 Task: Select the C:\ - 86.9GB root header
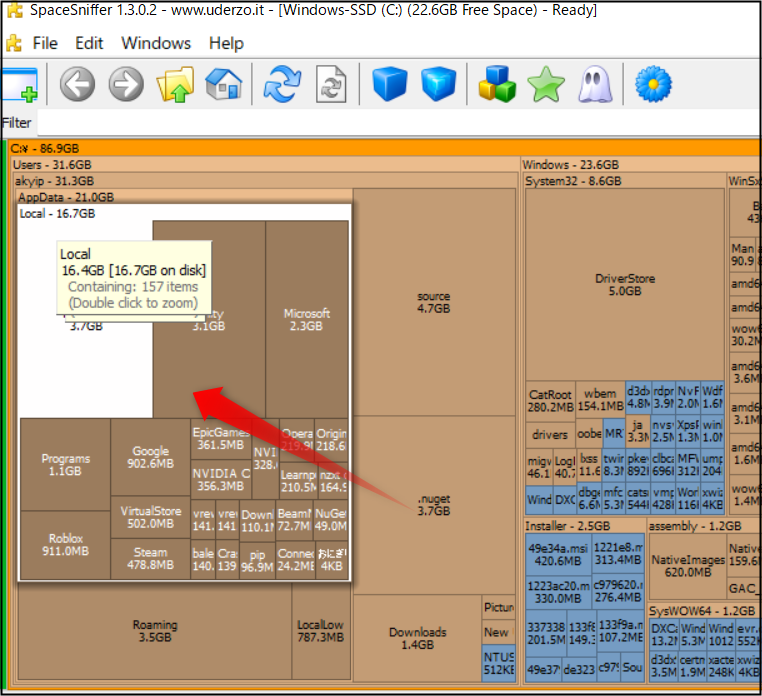point(384,148)
